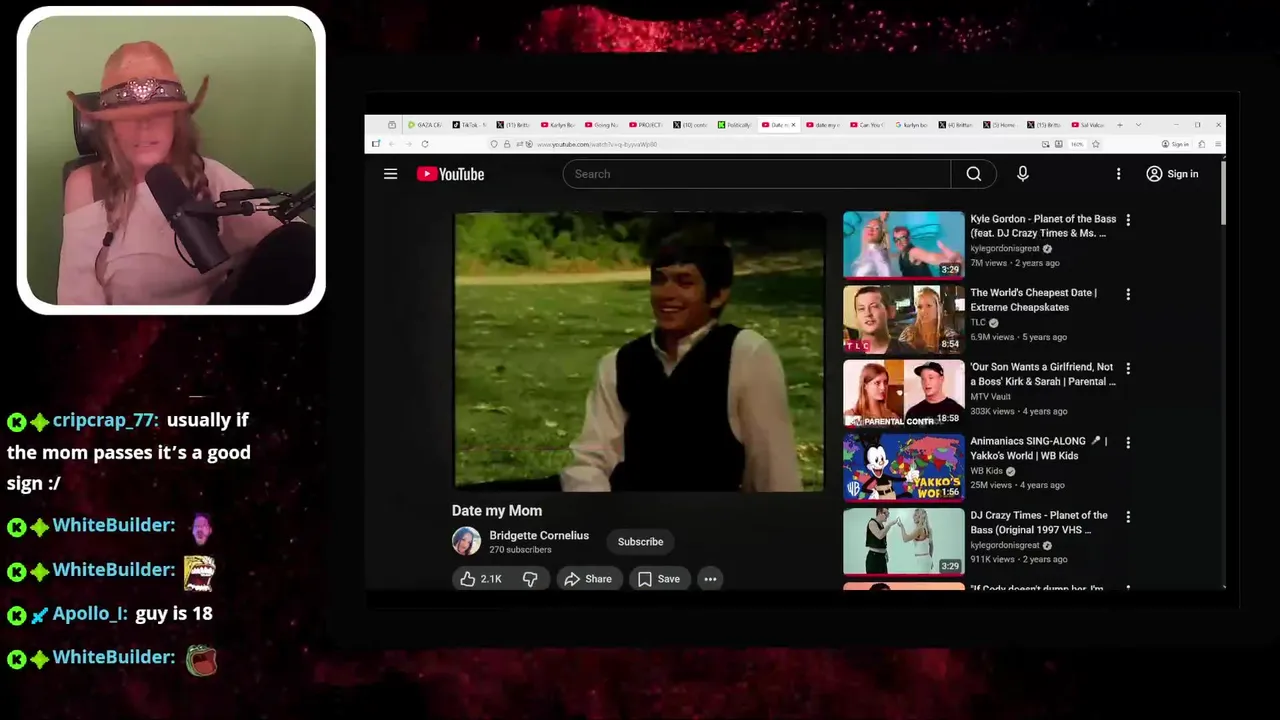Viewport: 1280px width, 720px height.
Task: Switch to the Politically browser tab
Action: point(734,125)
